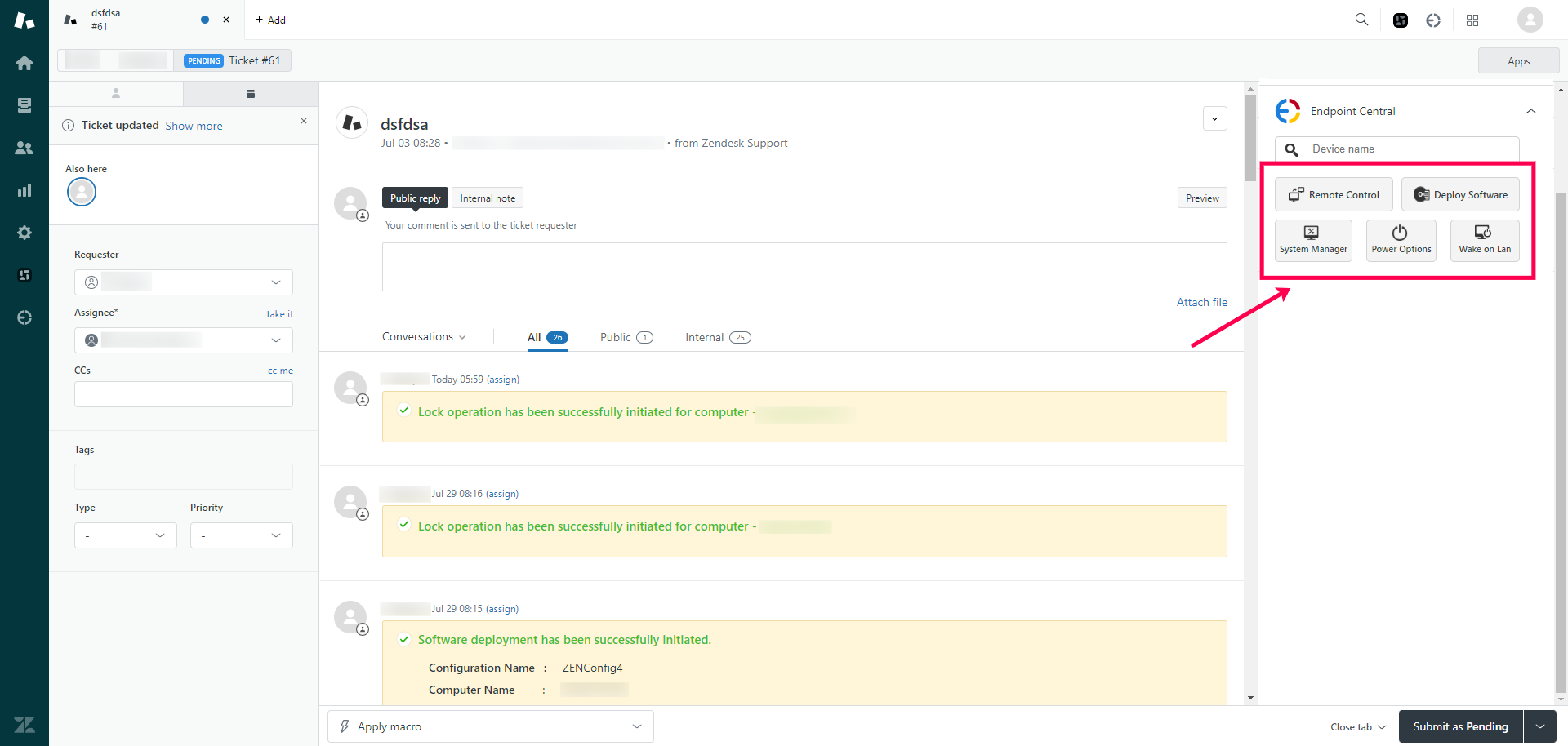The image size is (1568, 746).
Task: Click System Manager in the Endpoint Central panel
Action: pyautogui.click(x=1312, y=240)
